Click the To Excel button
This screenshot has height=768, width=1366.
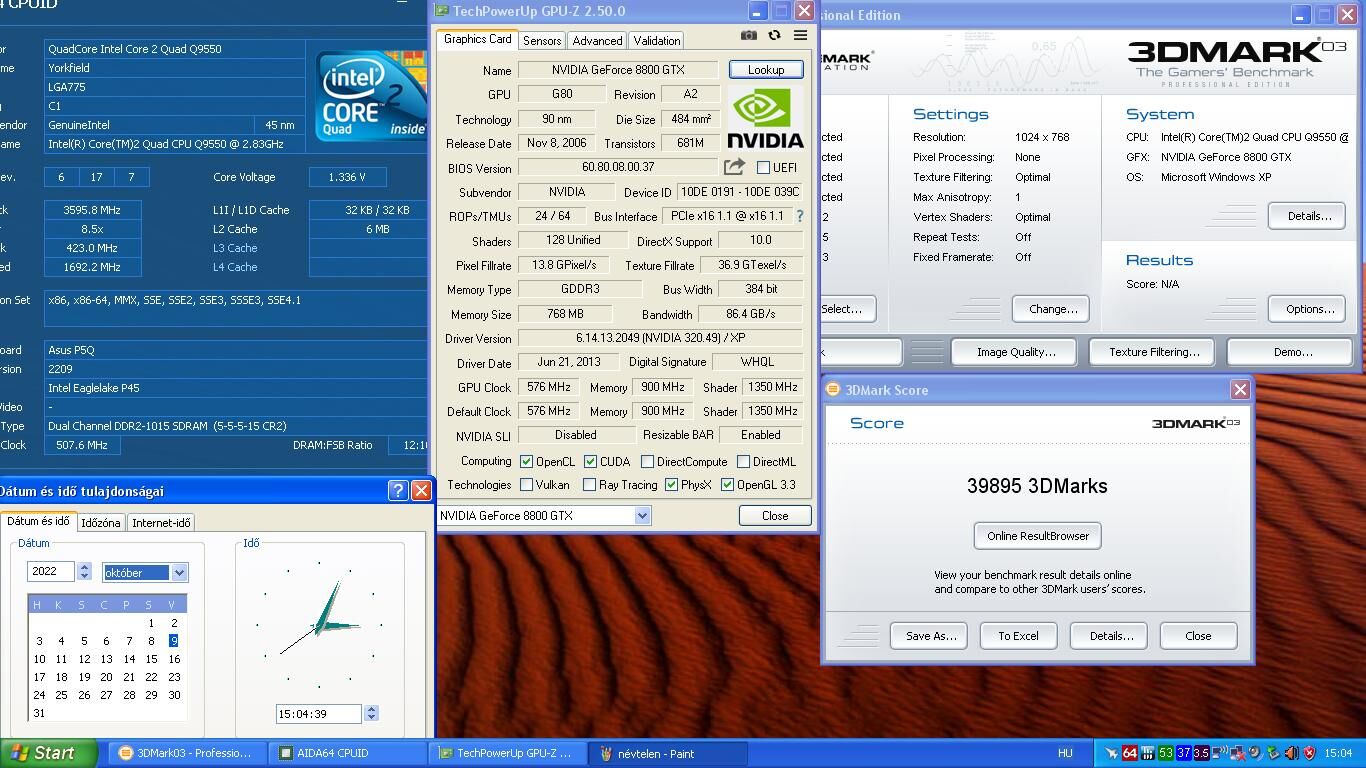(x=1018, y=635)
